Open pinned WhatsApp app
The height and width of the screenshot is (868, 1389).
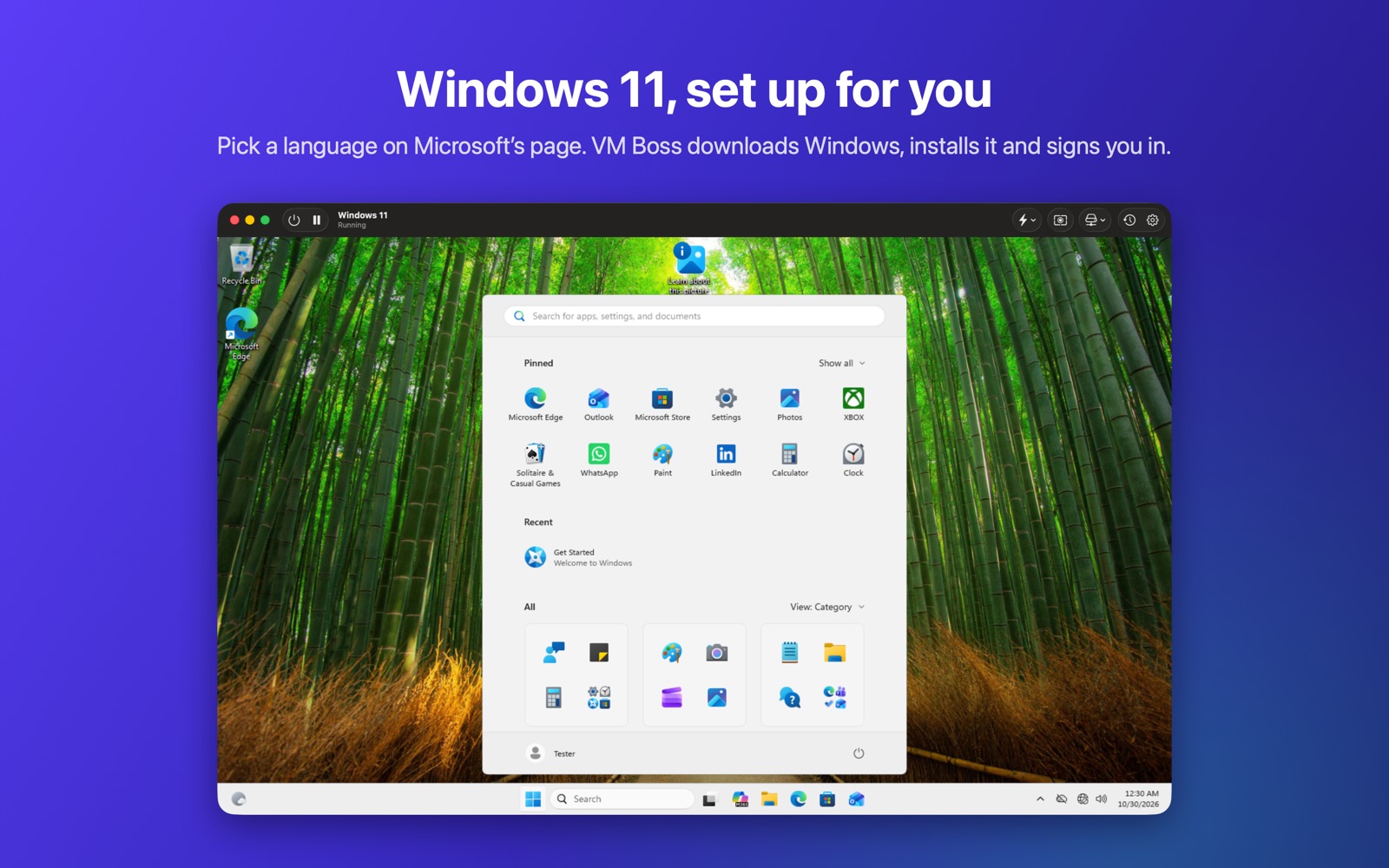tap(599, 460)
